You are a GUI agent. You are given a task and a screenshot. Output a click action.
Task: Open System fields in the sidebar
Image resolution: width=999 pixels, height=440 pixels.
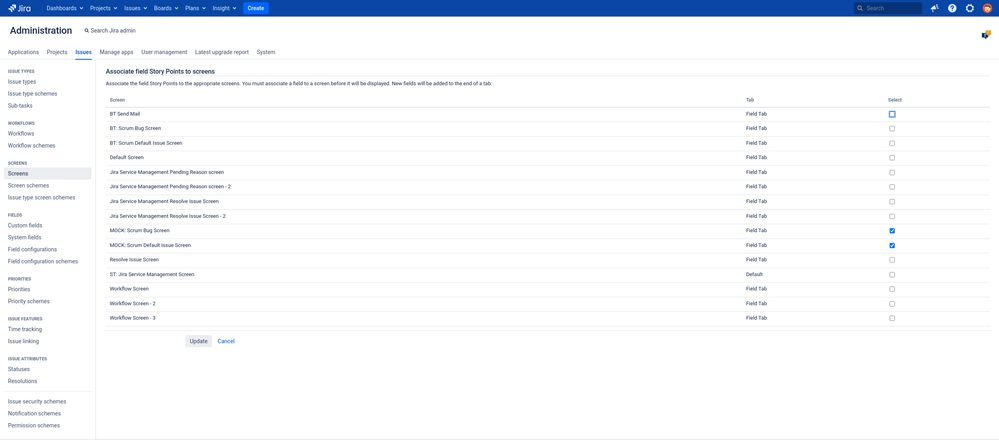coord(25,238)
